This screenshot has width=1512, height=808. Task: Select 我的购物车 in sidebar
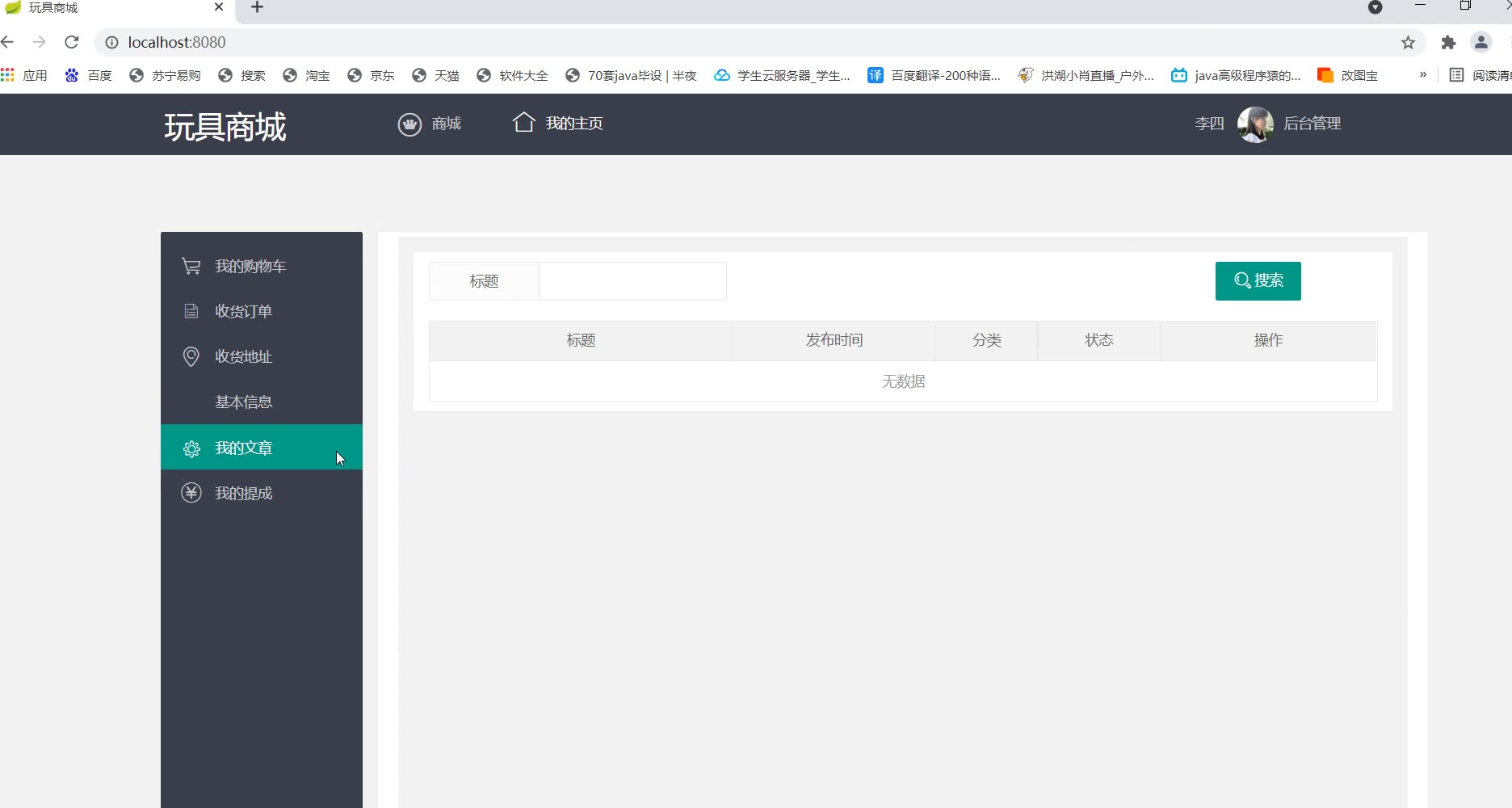262,266
